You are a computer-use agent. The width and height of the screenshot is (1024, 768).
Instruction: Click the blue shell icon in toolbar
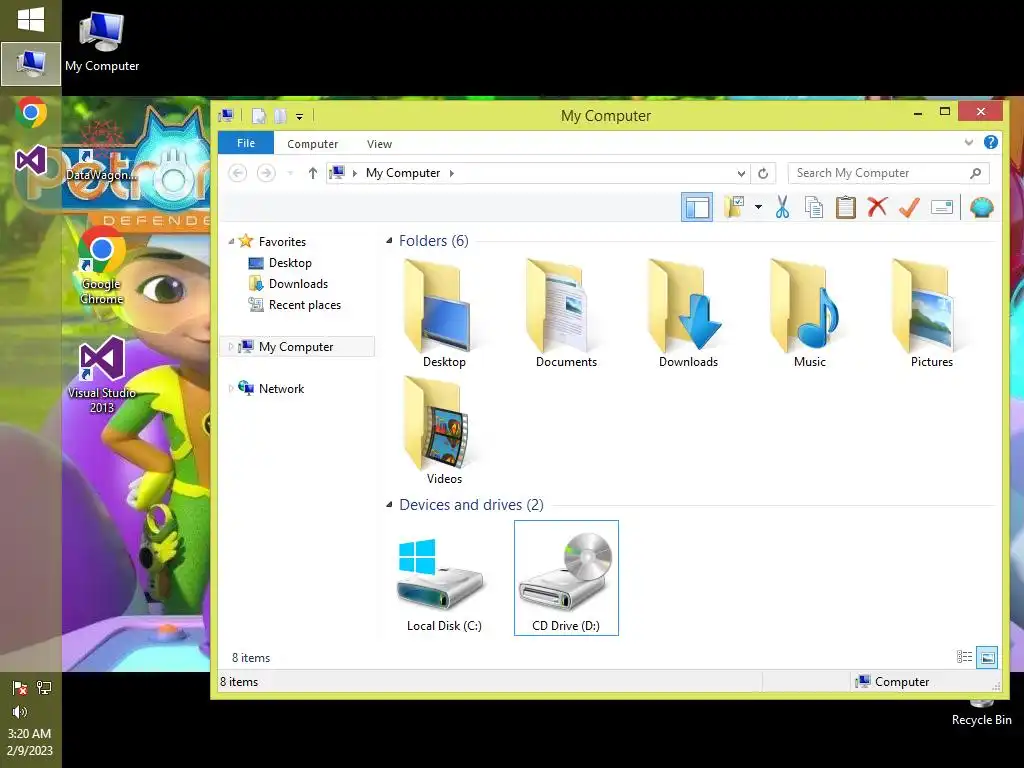tap(982, 207)
